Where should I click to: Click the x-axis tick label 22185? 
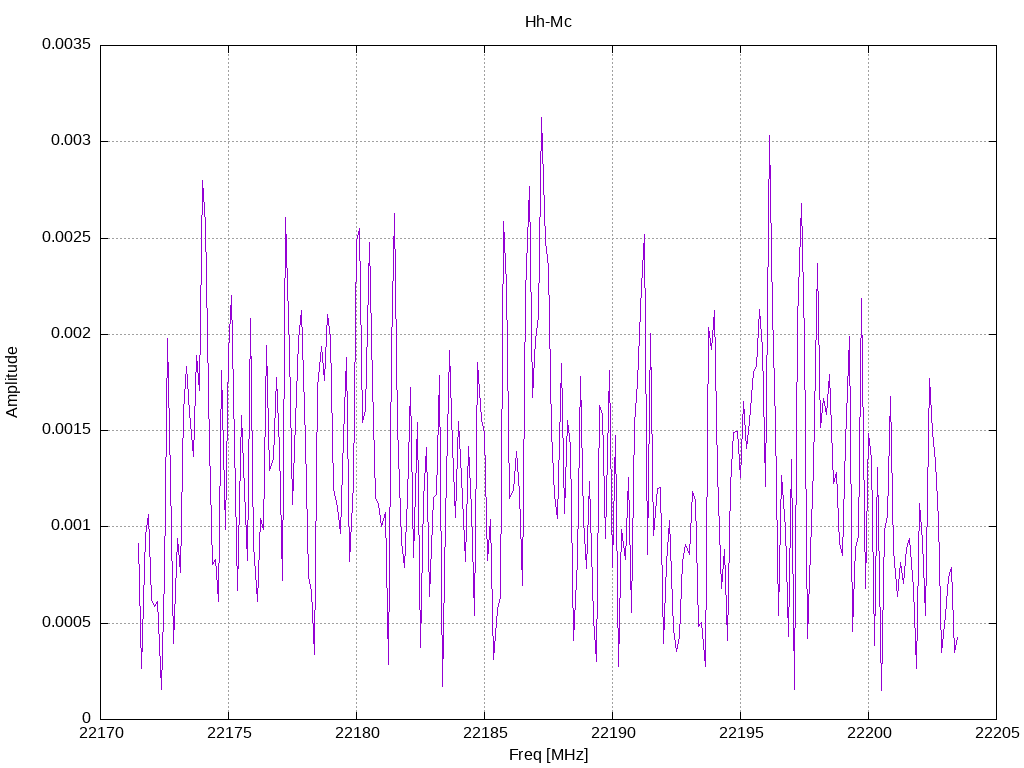485,733
